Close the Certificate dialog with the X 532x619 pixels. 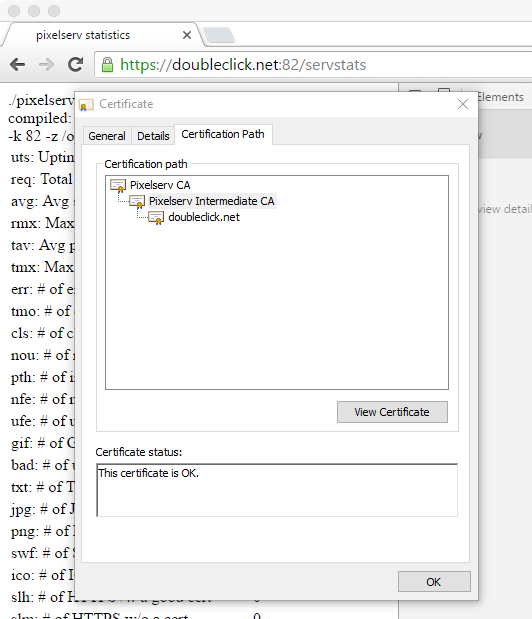tap(463, 104)
